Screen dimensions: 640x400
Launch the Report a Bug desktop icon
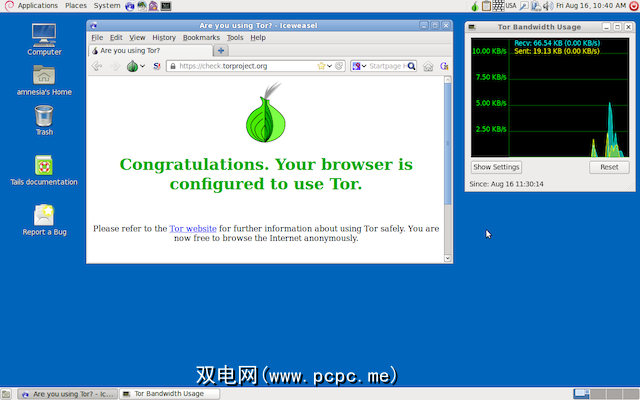coord(44,220)
